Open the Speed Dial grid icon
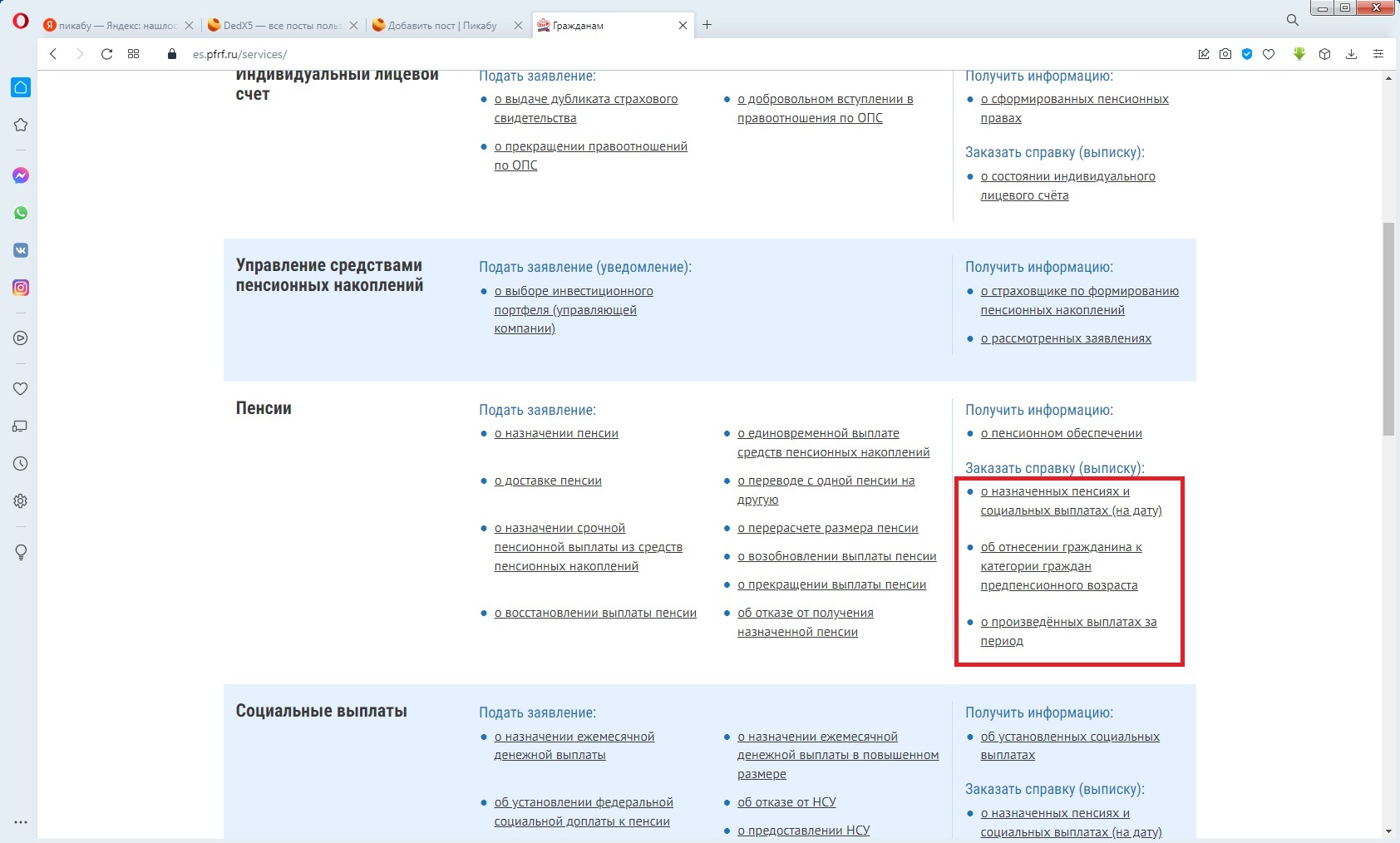The image size is (1400, 843). tap(133, 54)
